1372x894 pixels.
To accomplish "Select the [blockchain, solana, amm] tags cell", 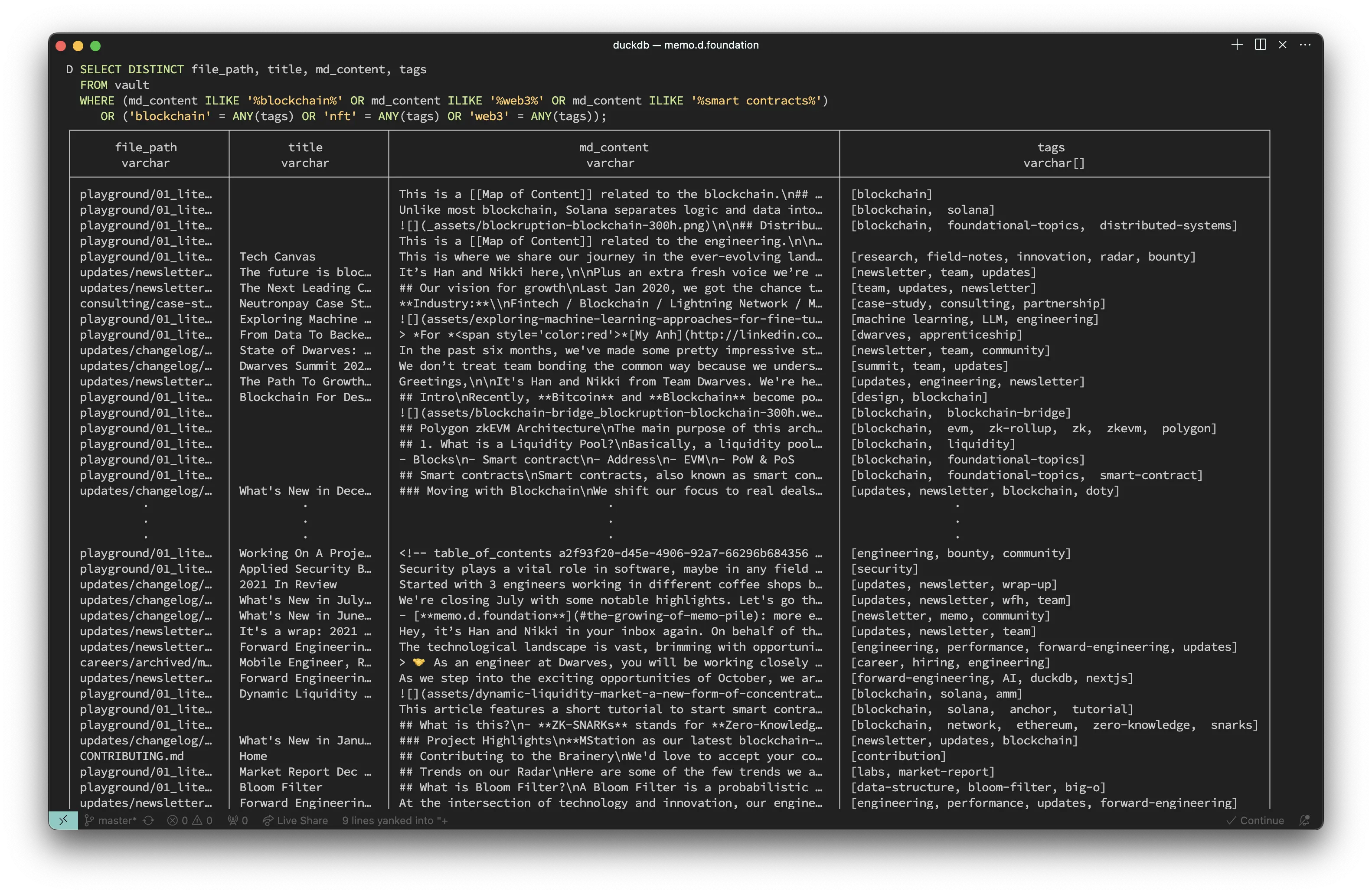I will (x=937, y=693).
